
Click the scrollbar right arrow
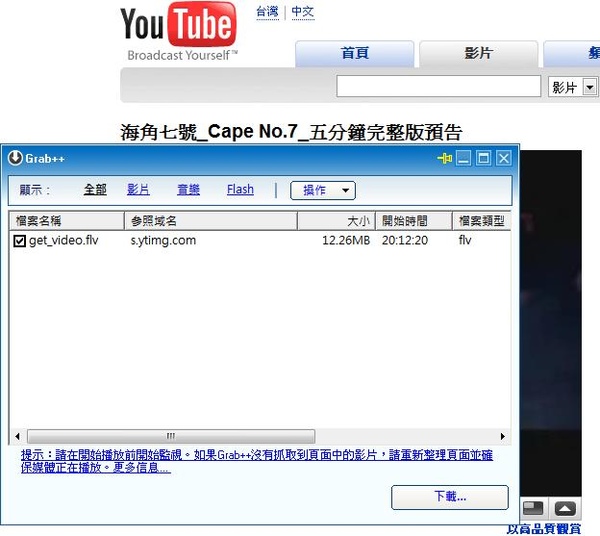pyautogui.click(x=503, y=436)
